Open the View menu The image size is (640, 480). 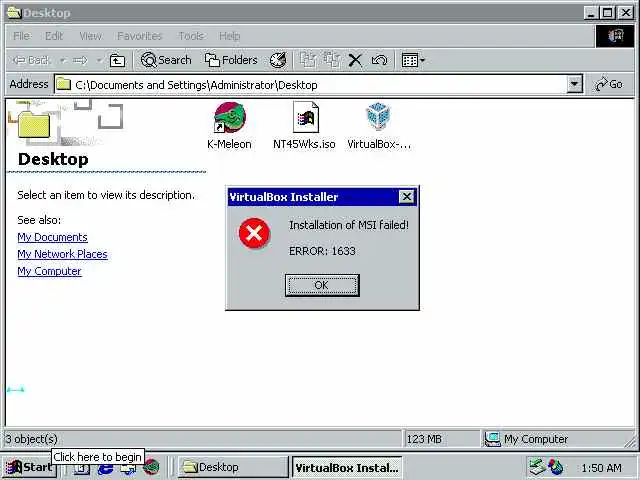pos(90,36)
